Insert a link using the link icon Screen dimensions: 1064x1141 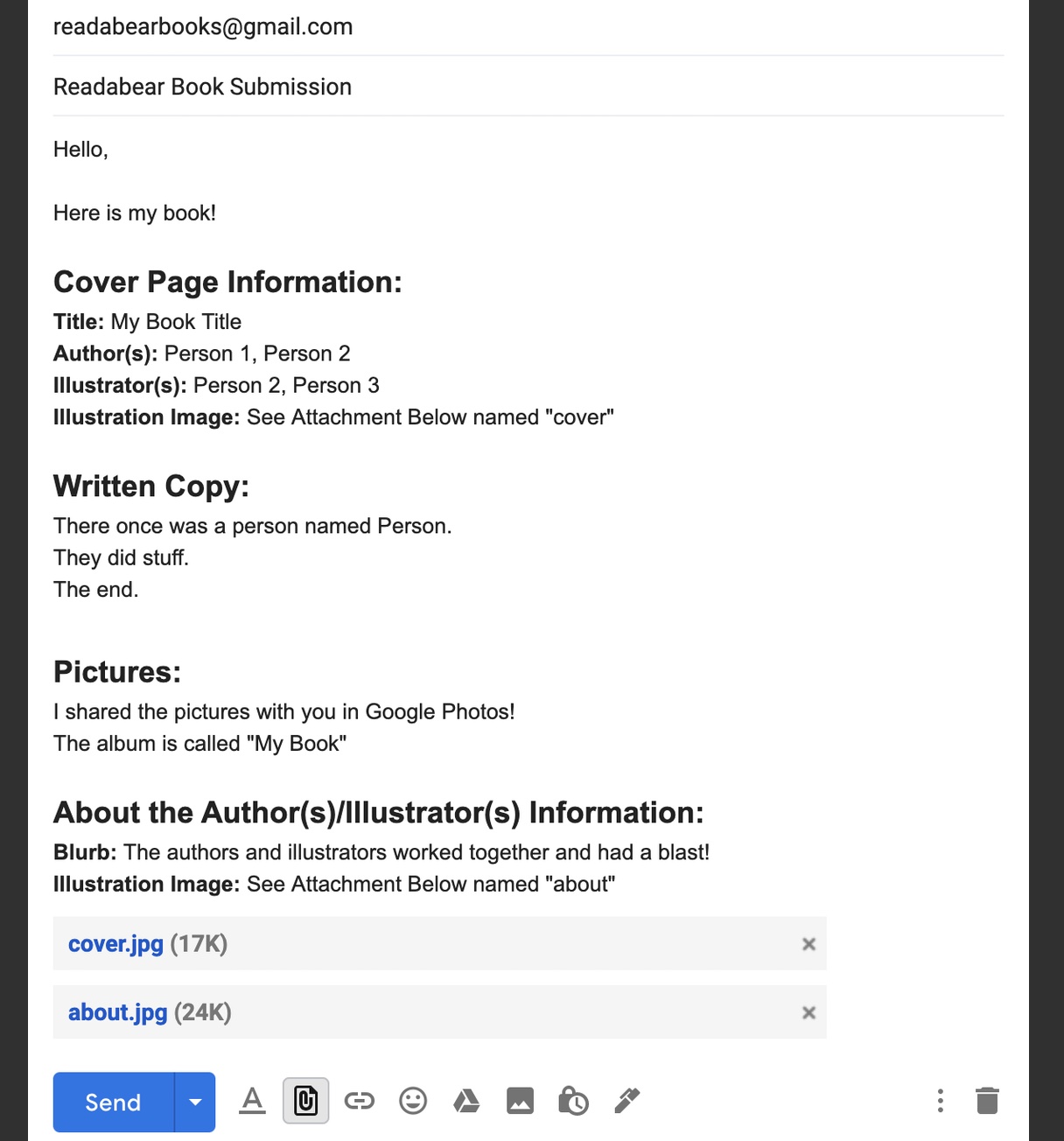[x=359, y=1101]
